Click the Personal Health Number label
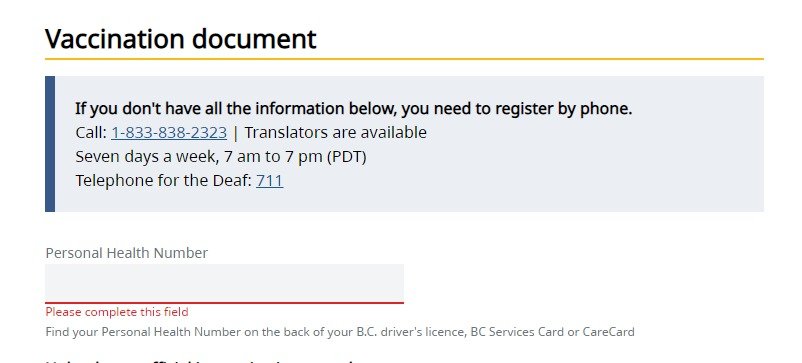This screenshot has width=802, height=363. (126, 253)
